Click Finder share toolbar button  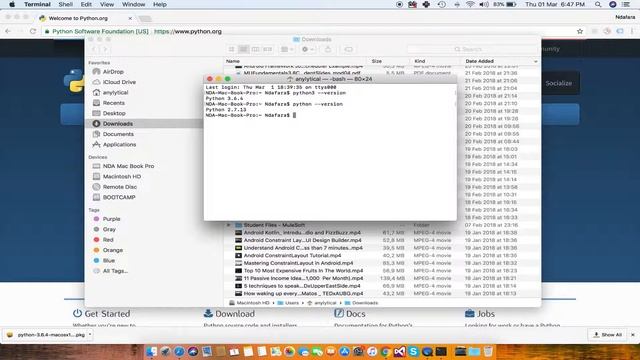coord(328,49)
